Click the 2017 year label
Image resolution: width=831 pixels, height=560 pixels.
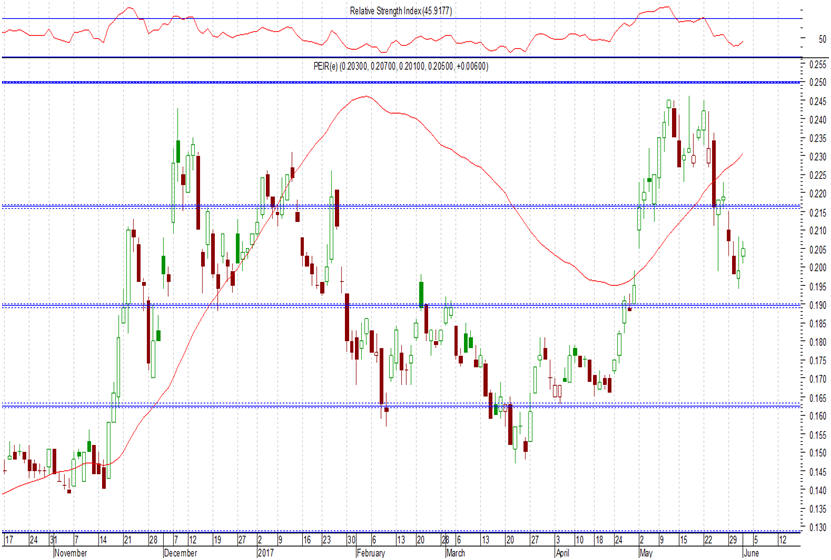pos(266,553)
